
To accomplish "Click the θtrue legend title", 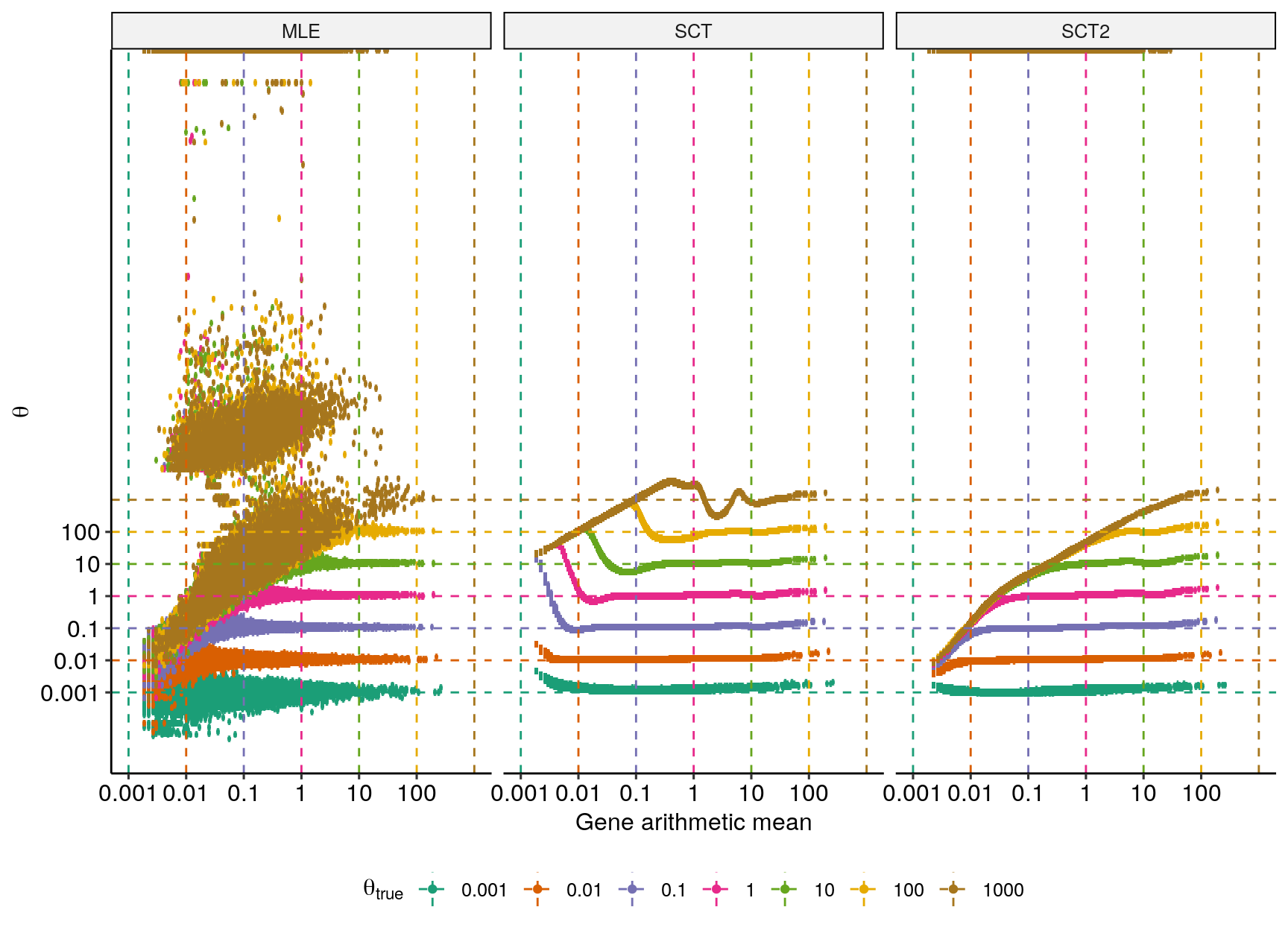I will (x=382, y=890).
